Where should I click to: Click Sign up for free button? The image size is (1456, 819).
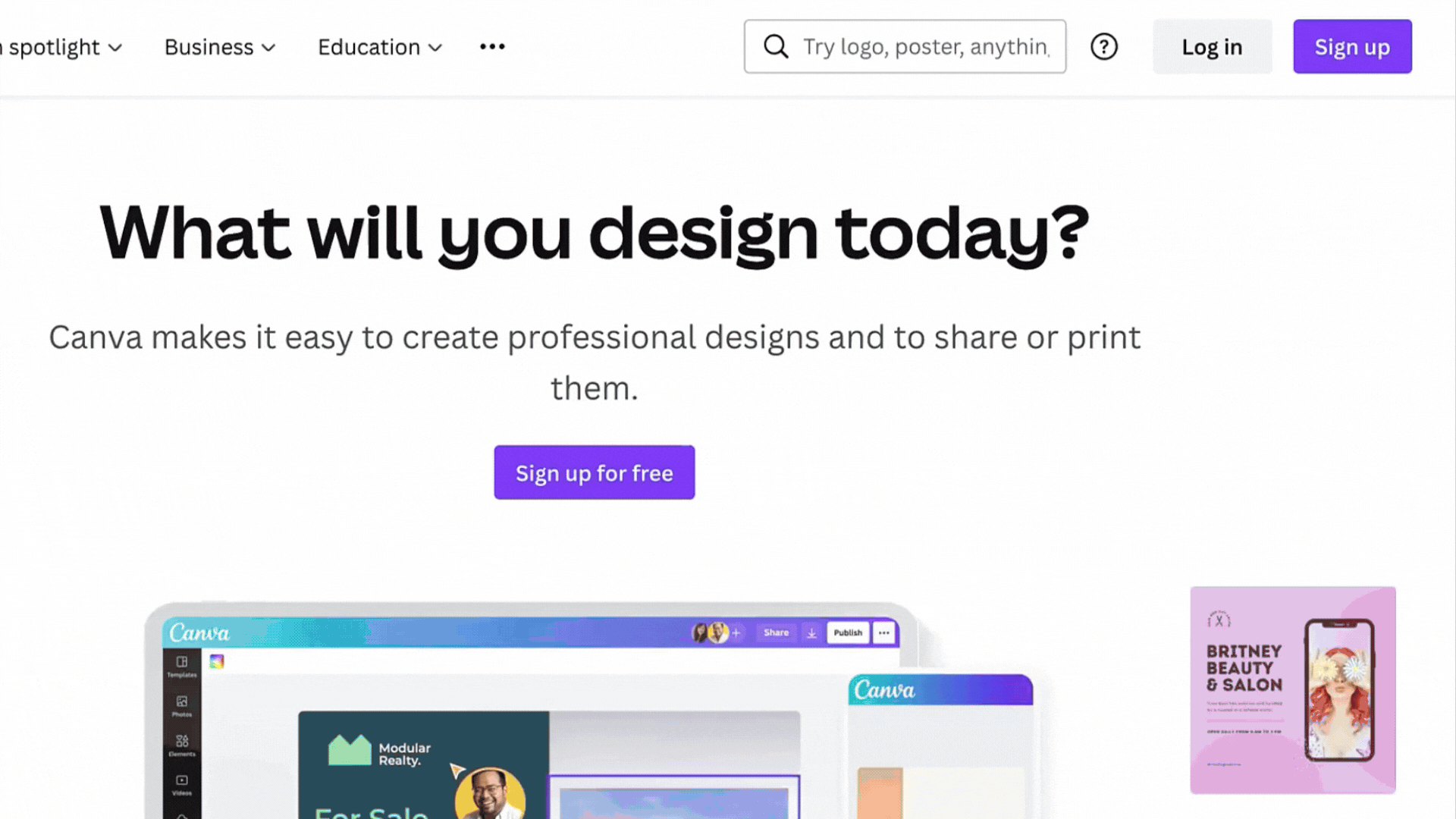pyautogui.click(x=594, y=472)
